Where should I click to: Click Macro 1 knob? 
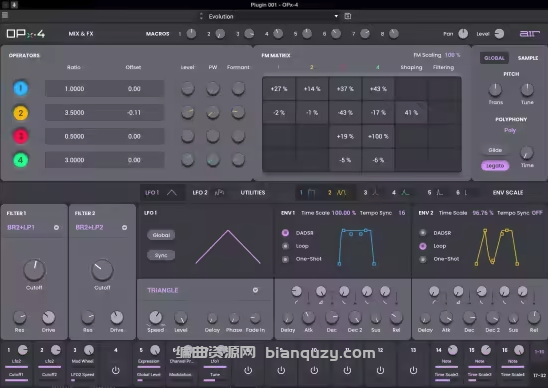[191, 34]
